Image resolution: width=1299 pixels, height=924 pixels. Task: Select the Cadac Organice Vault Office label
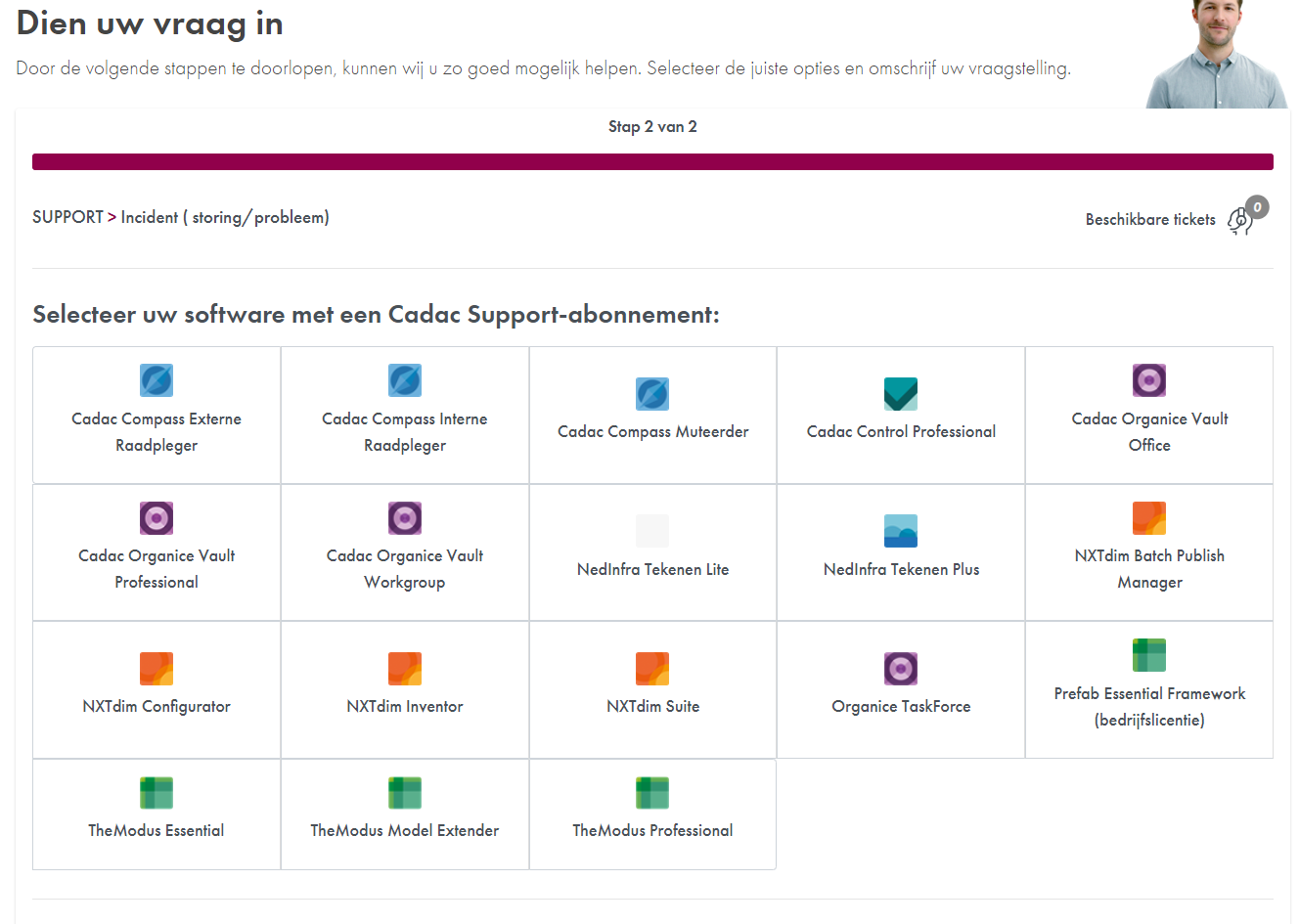click(1149, 432)
